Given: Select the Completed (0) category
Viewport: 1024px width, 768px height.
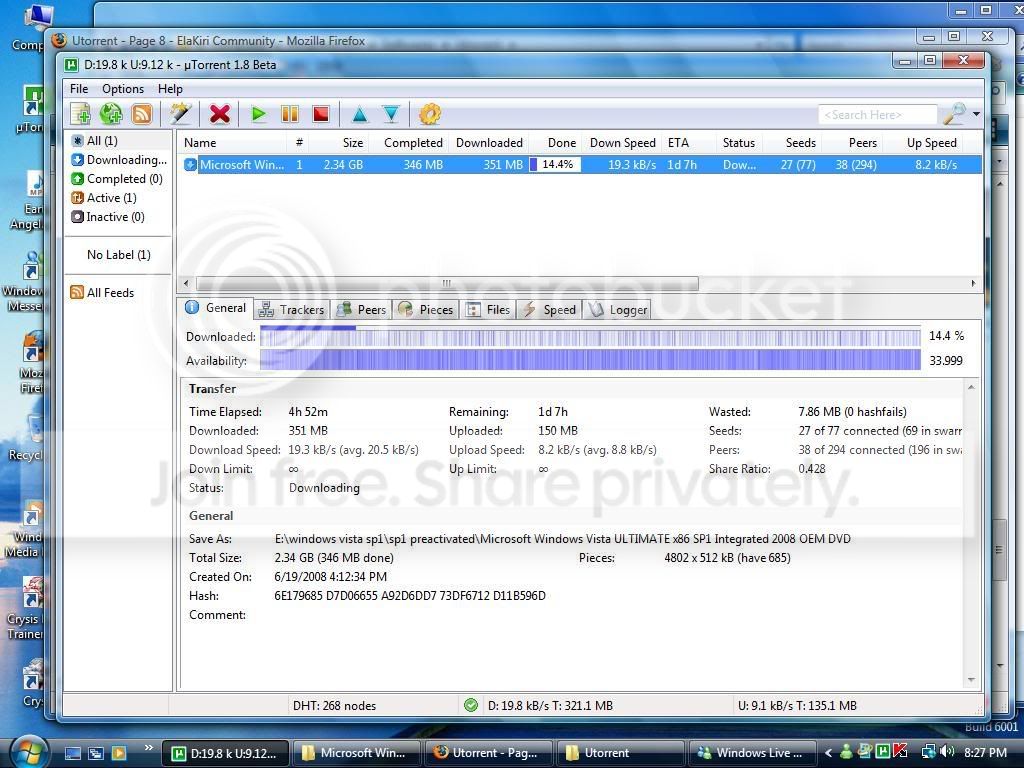Looking at the screenshot, I should [118, 178].
